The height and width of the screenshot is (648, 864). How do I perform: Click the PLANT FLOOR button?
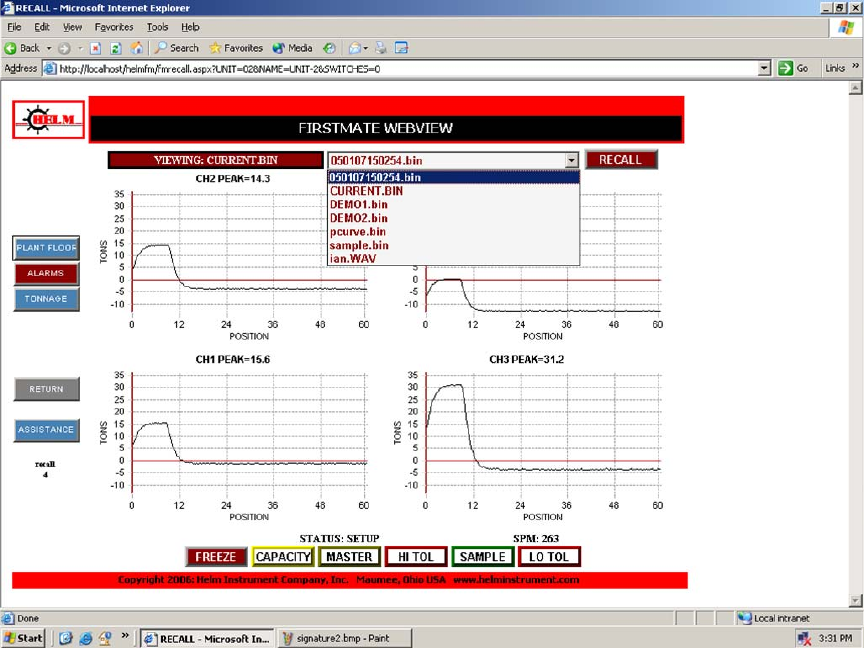tap(46, 248)
